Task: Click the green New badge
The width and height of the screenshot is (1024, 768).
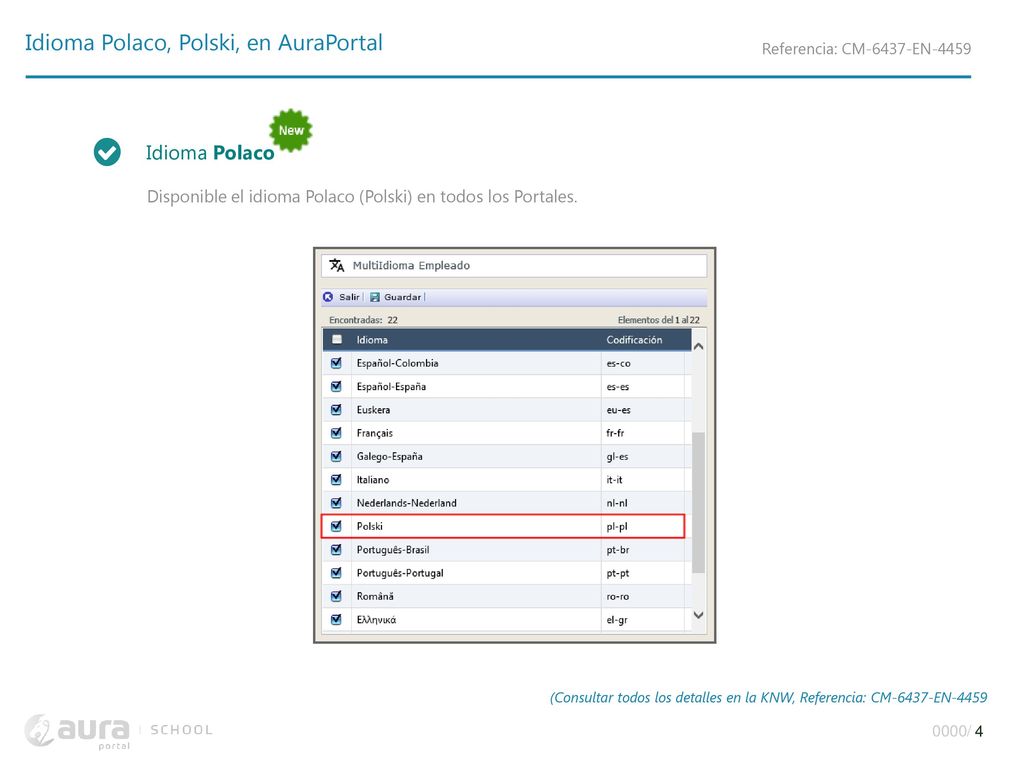Action: point(291,130)
